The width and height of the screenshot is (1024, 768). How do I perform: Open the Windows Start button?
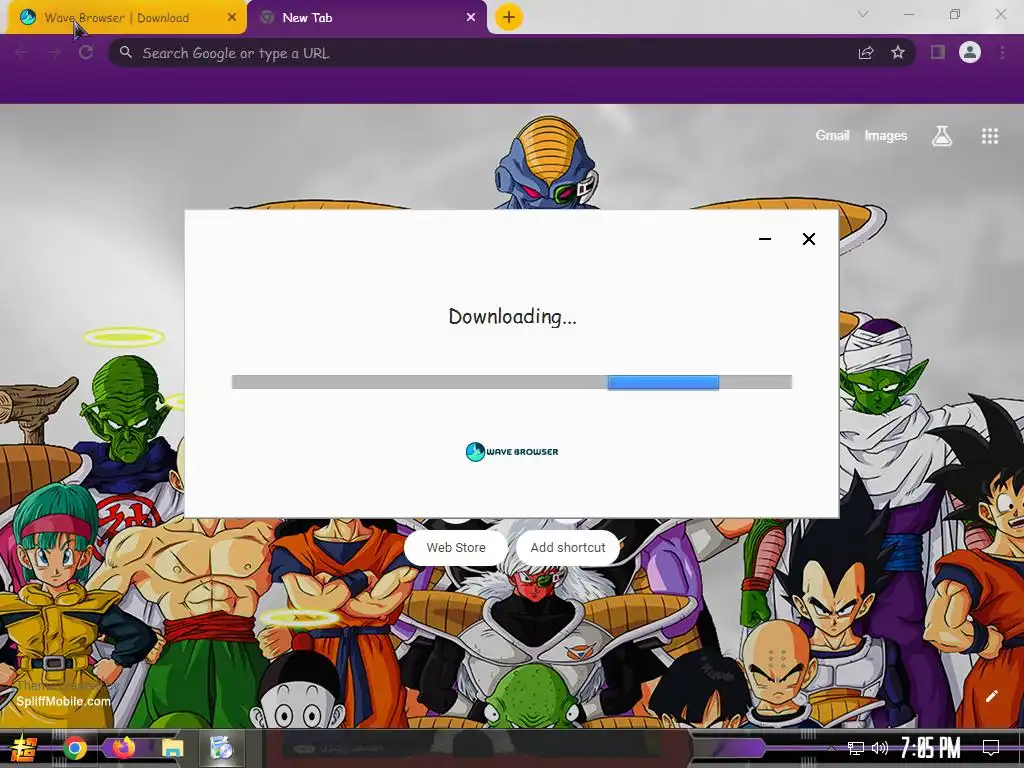24,748
